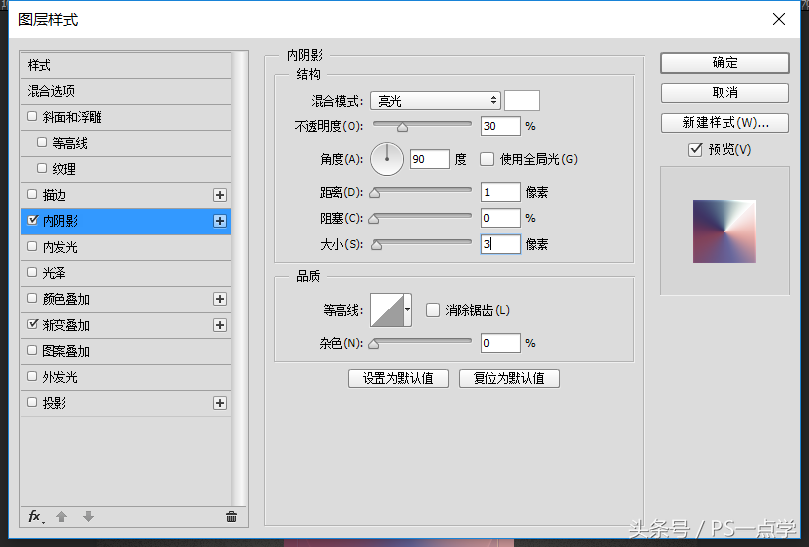Add another 投影 effect with the plus icon
The width and height of the screenshot is (809, 547).
tap(220, 403)
